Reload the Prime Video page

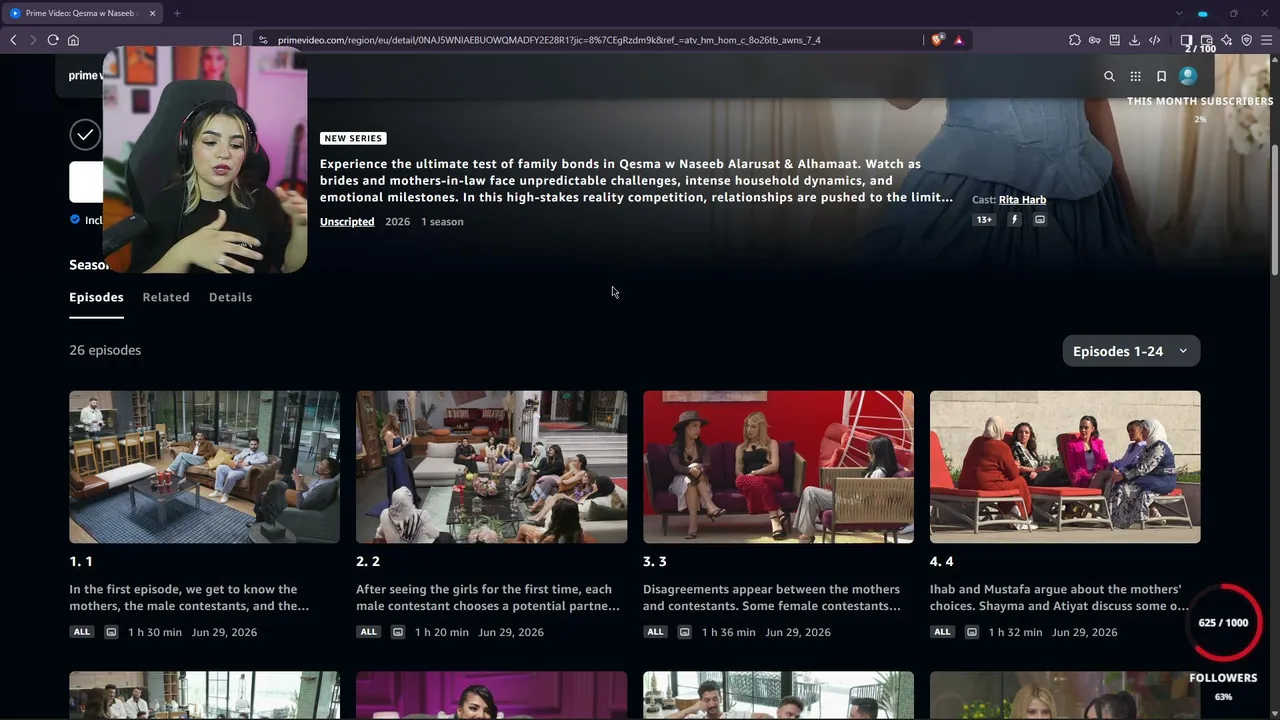pos(53,40)
